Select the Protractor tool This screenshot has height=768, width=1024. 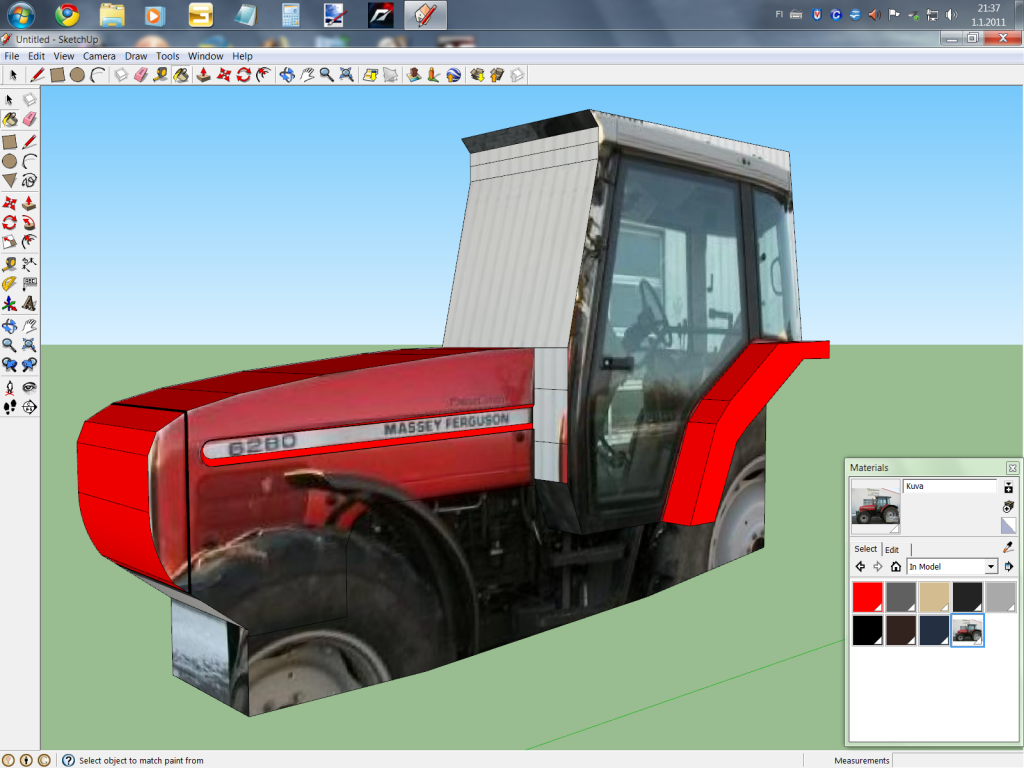10,284
